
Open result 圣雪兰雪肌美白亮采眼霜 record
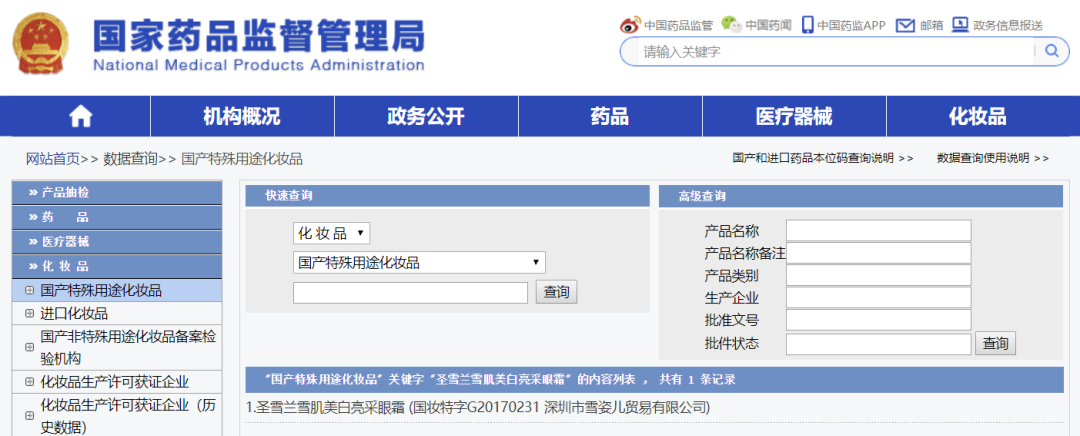click(x=478, y=407)
